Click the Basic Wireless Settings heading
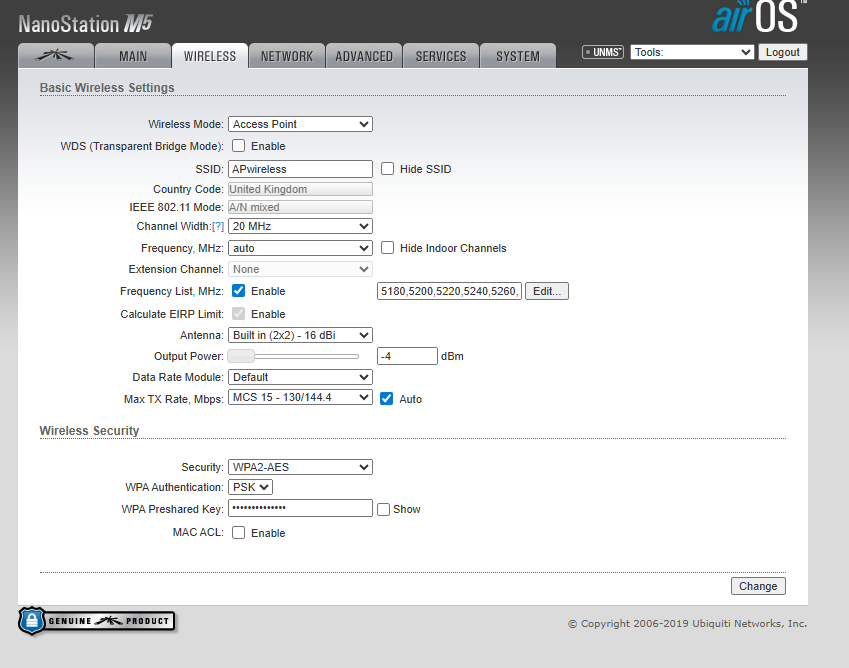849x668 pixels. tap(107, 88)
